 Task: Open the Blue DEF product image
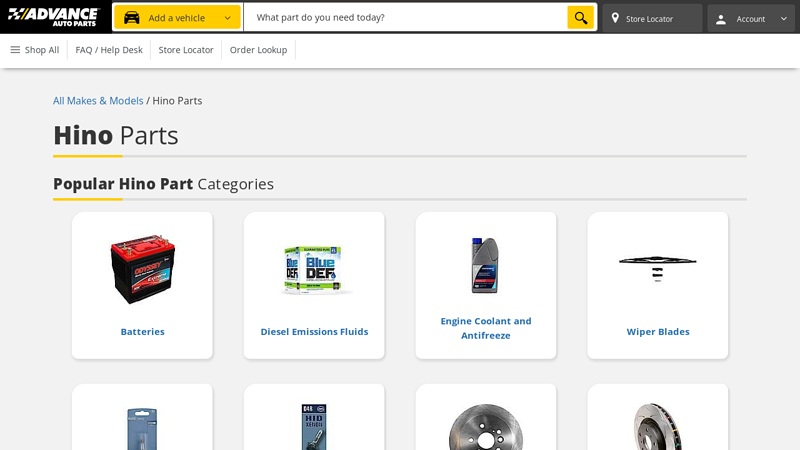pos(314,270)
